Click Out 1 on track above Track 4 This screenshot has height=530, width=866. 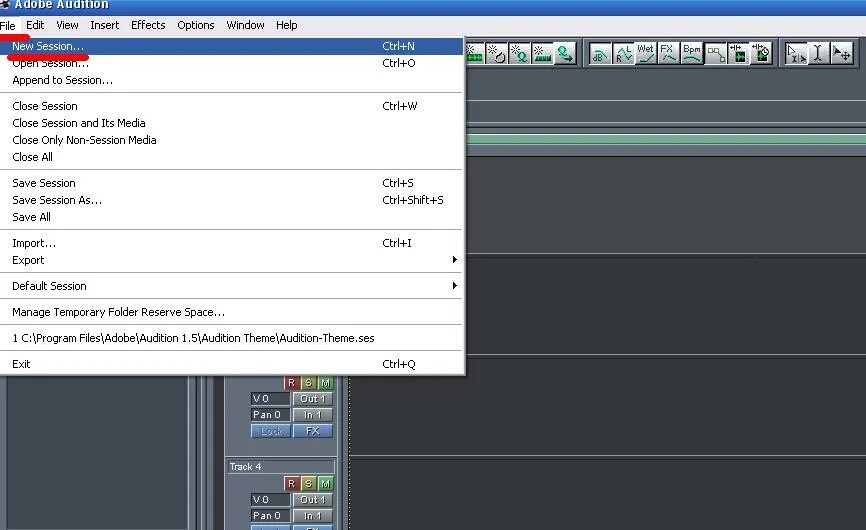(313, 399)
